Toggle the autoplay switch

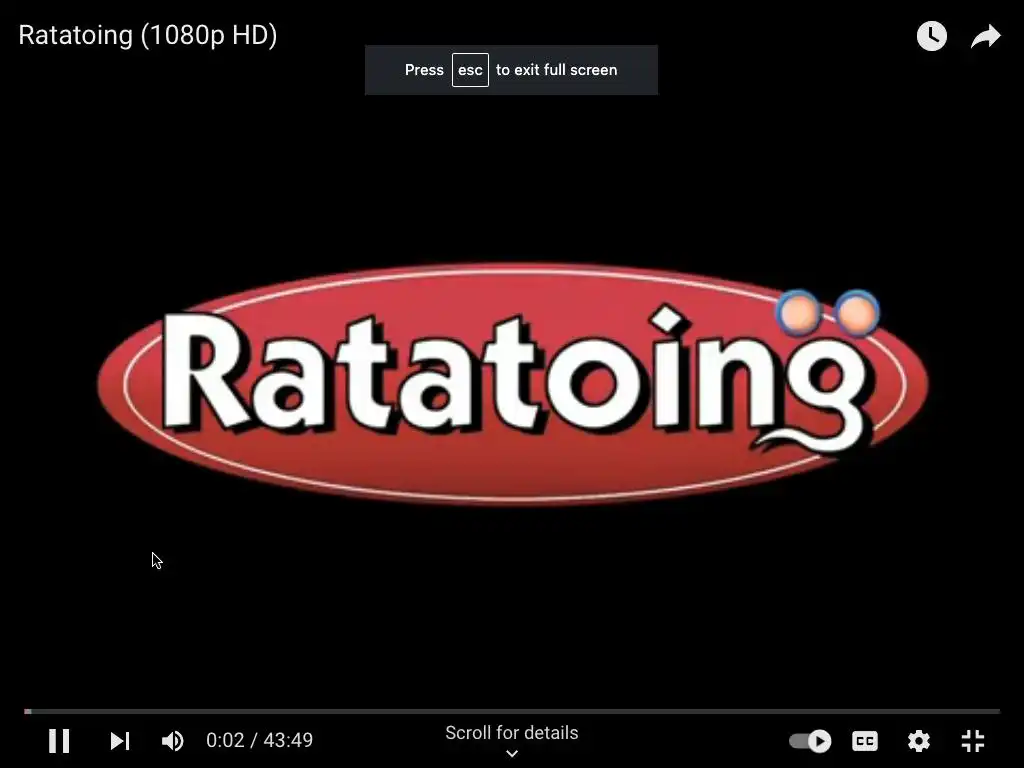tap(810, 741)
